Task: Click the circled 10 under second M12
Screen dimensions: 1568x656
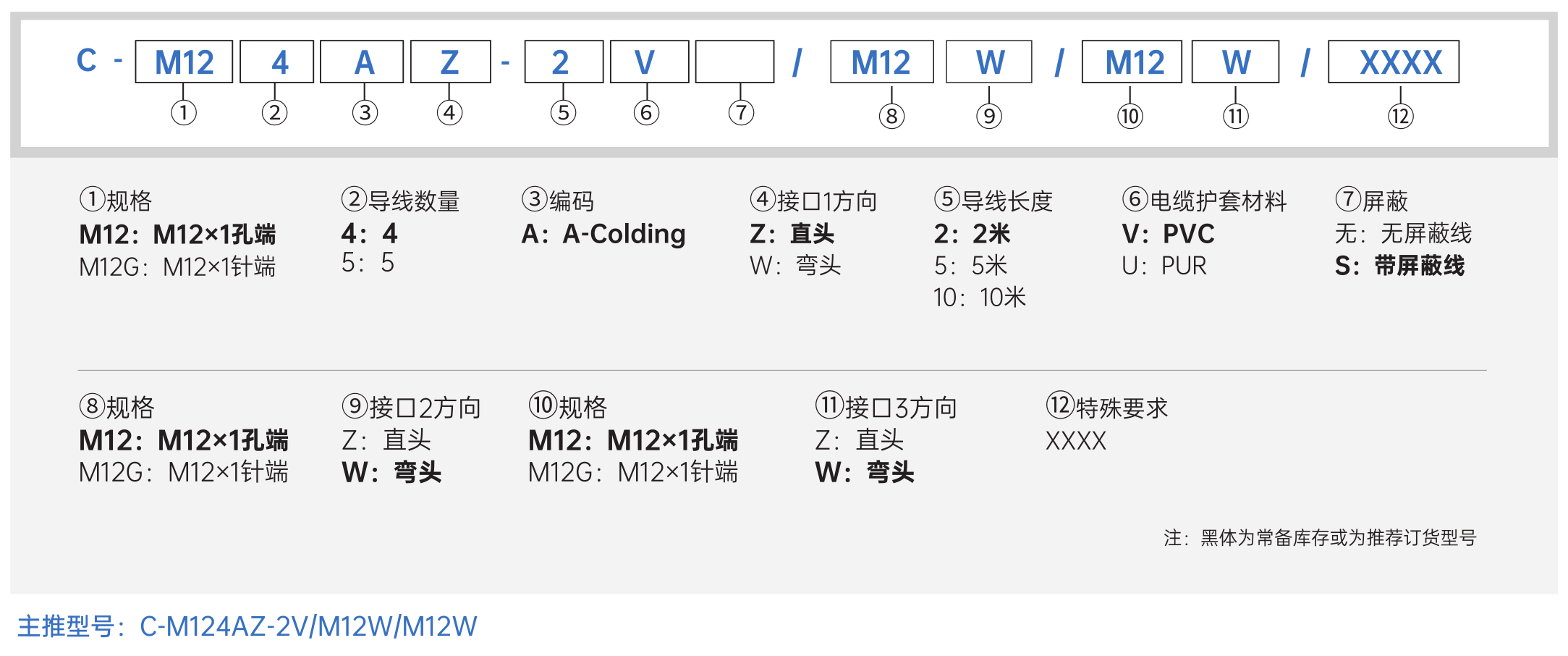Action: click(x=1130, y=116)
